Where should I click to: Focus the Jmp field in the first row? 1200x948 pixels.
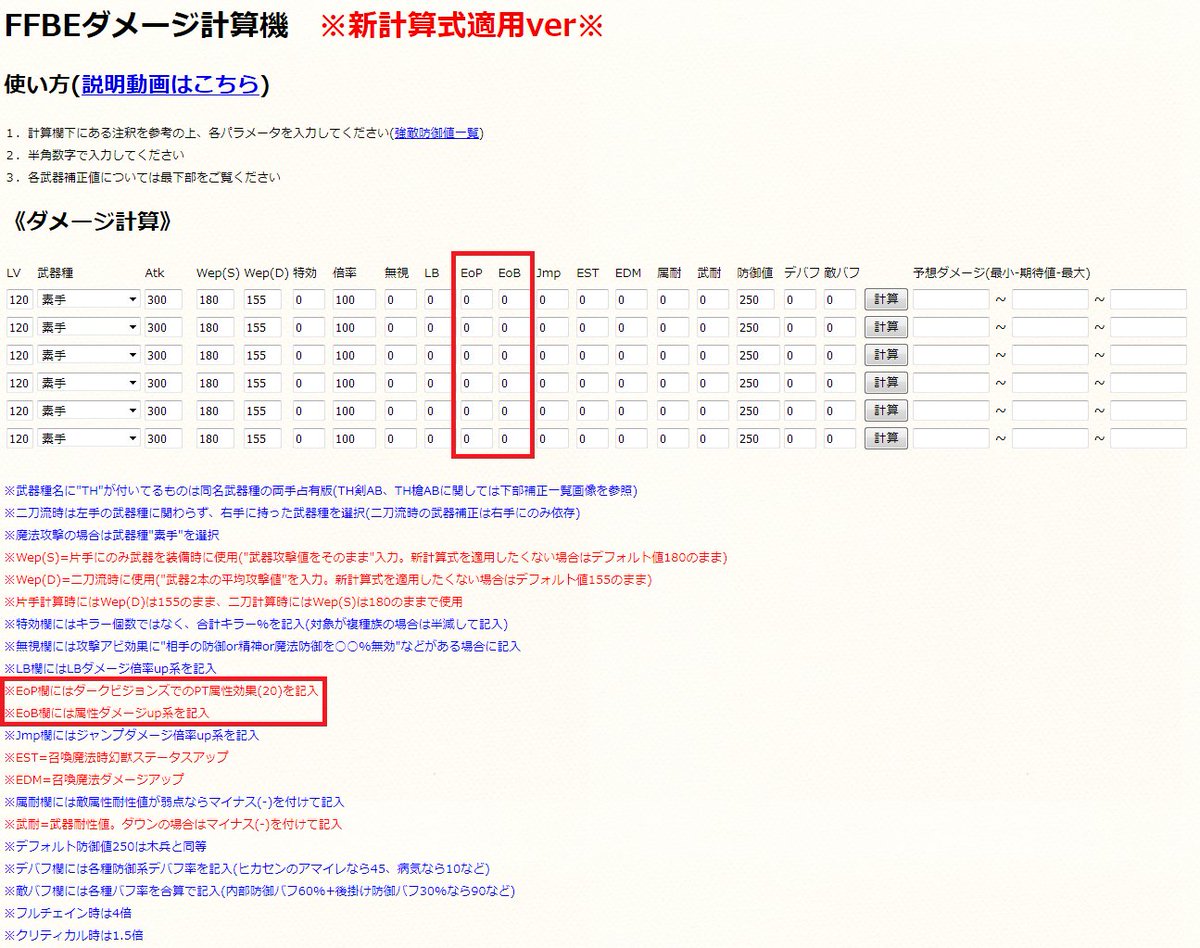(552, 299)
